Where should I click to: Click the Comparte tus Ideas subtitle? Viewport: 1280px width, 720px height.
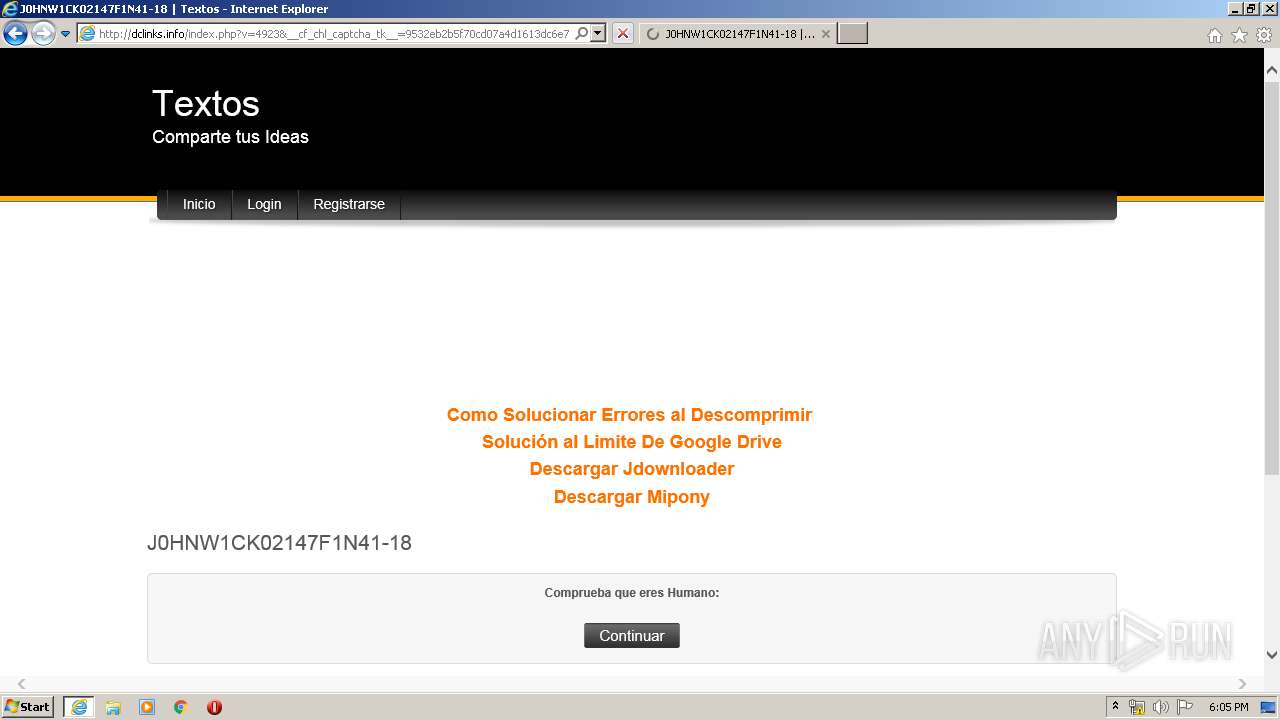pyautogui.click(x=230, y=137)
